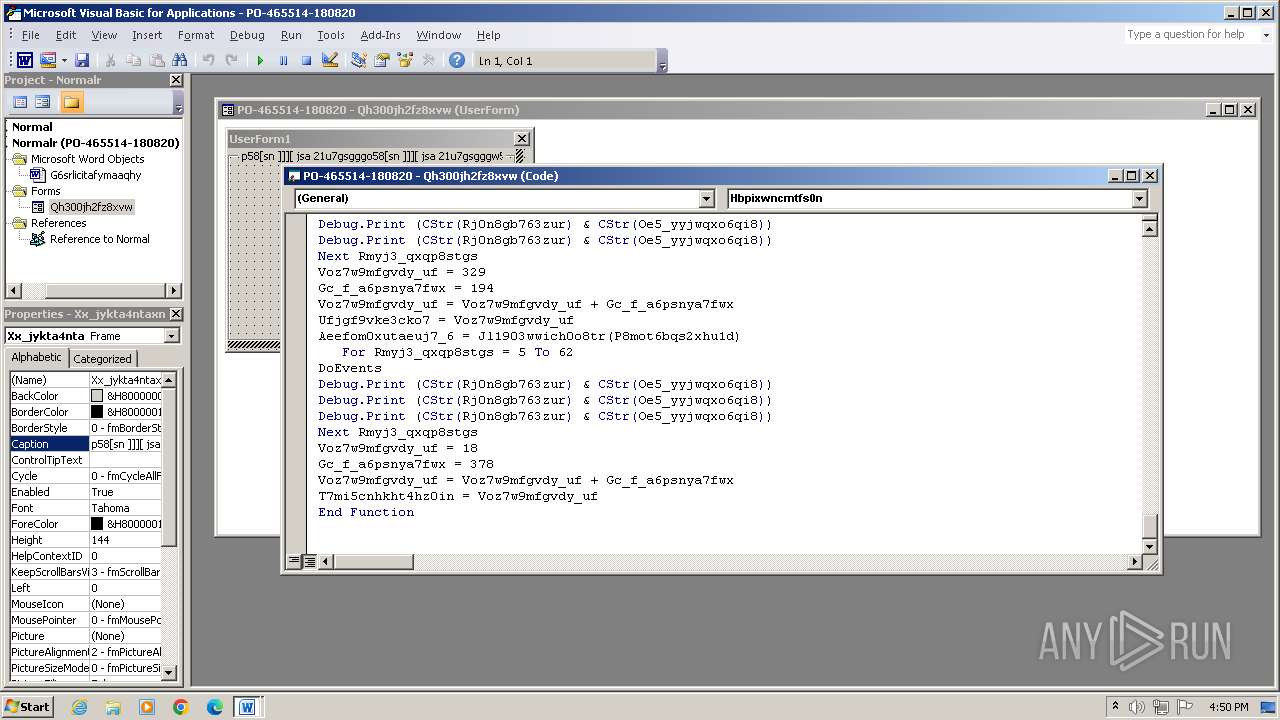Image resolution: width=1280 pixels, height=720 pixels.
Task: Click the properties list scroll down arrow
Action: [x=169, y=671]
